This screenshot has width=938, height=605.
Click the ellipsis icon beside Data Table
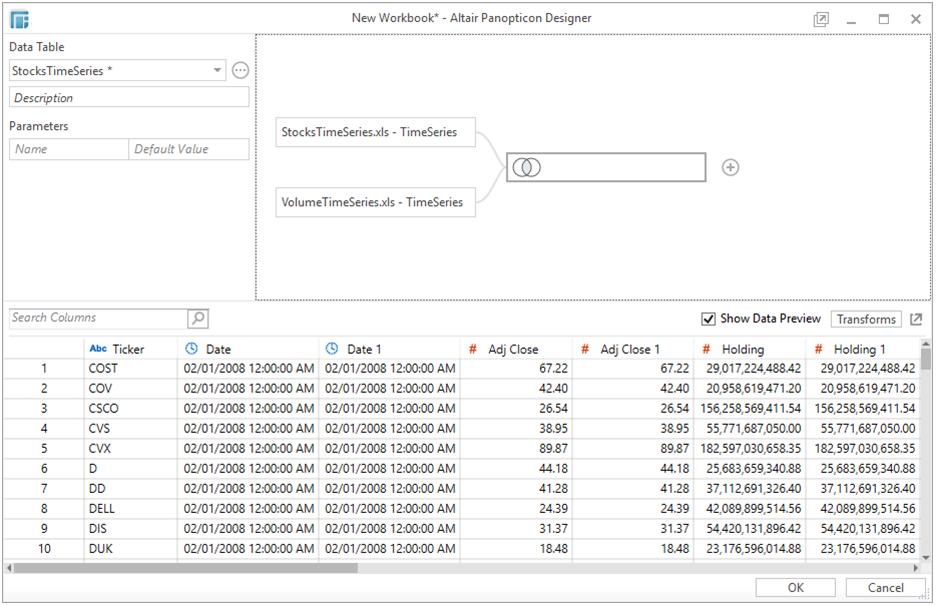pos(240,71)
